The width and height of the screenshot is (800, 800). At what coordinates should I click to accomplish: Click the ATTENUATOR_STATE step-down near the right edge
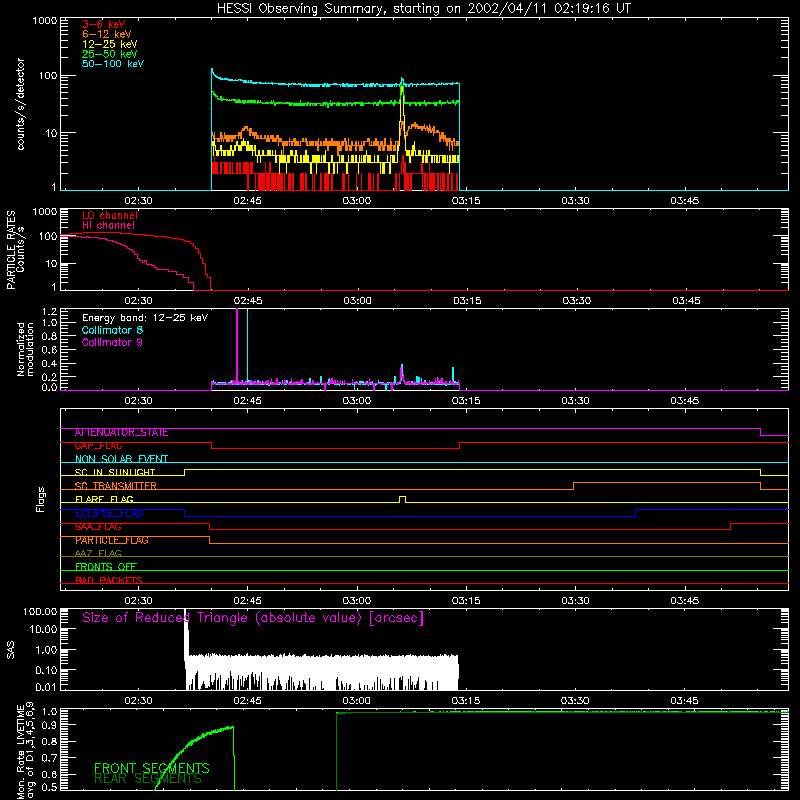pos(760,432)
